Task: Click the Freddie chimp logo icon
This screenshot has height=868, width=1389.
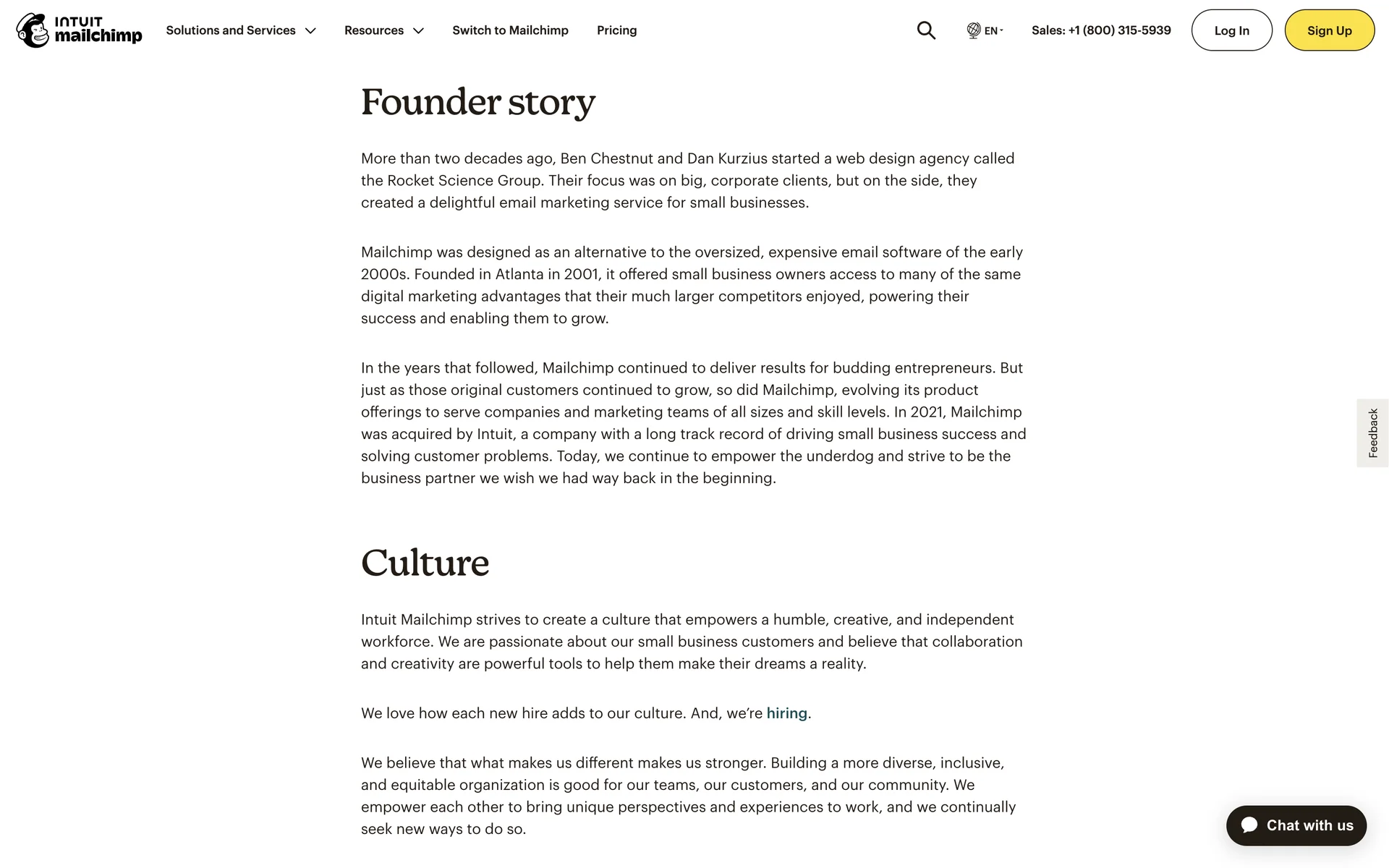Action: click(33, 30)
